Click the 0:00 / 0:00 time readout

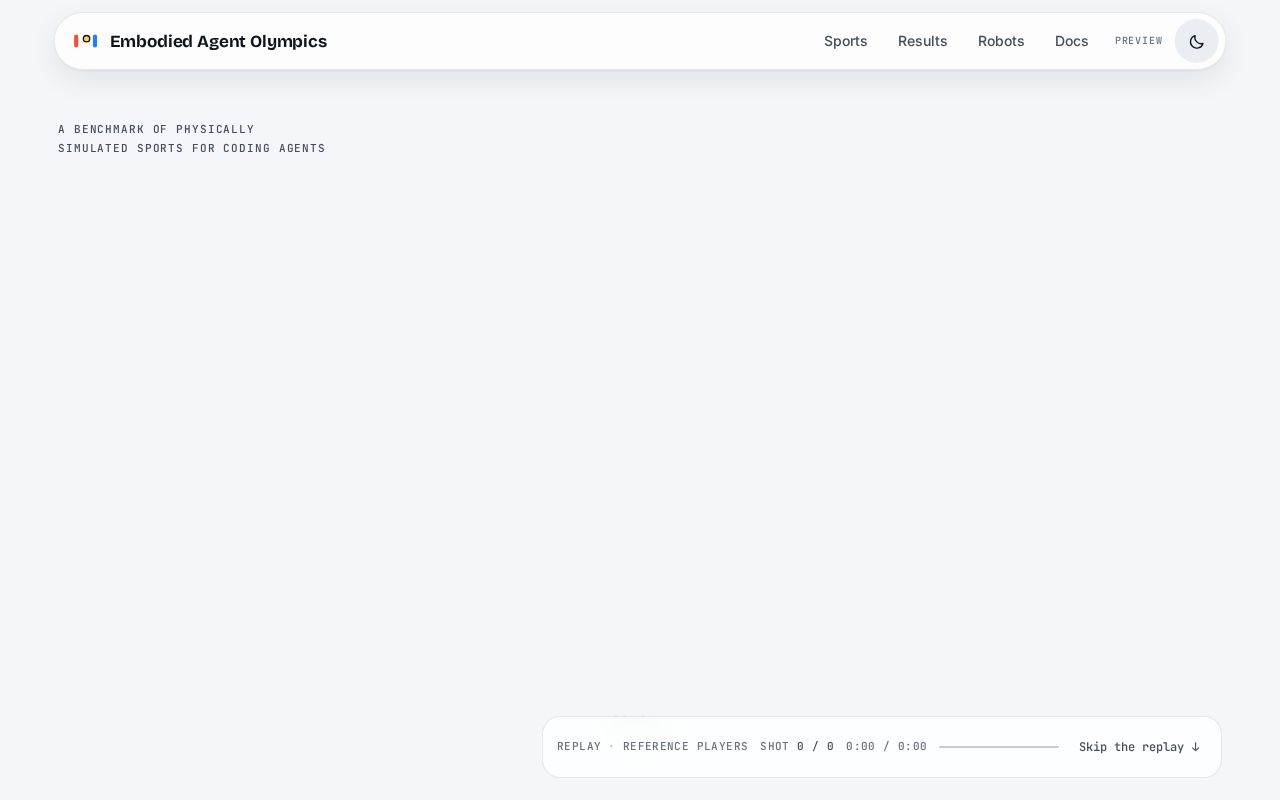point(886,747)
